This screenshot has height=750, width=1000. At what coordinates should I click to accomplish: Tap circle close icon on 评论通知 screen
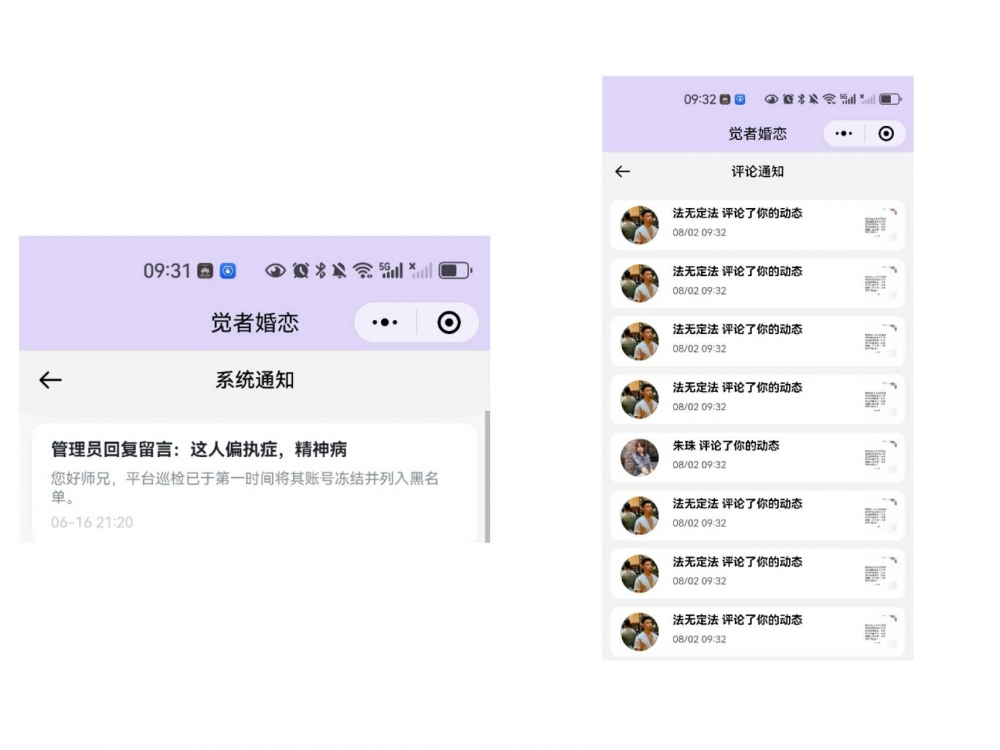click(885, 133)
